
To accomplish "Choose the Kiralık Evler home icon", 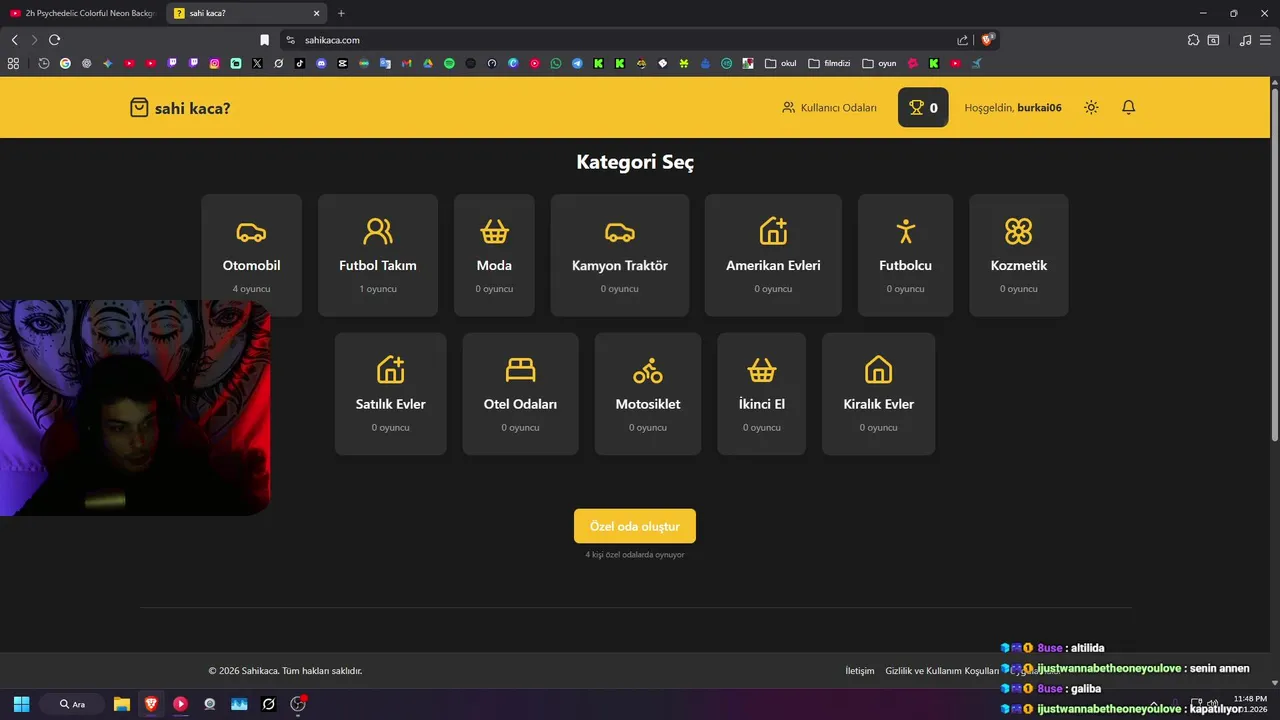I will (878, 370).
